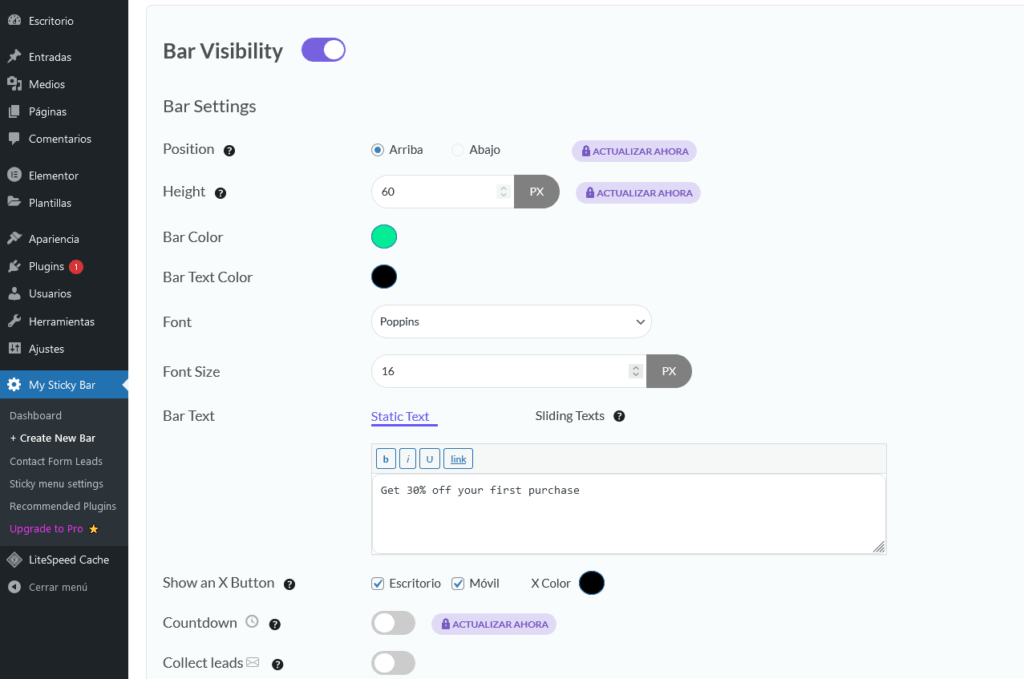Apply bold formatting to the bar text
The image size is (1024, 679).
coord(385,458)
